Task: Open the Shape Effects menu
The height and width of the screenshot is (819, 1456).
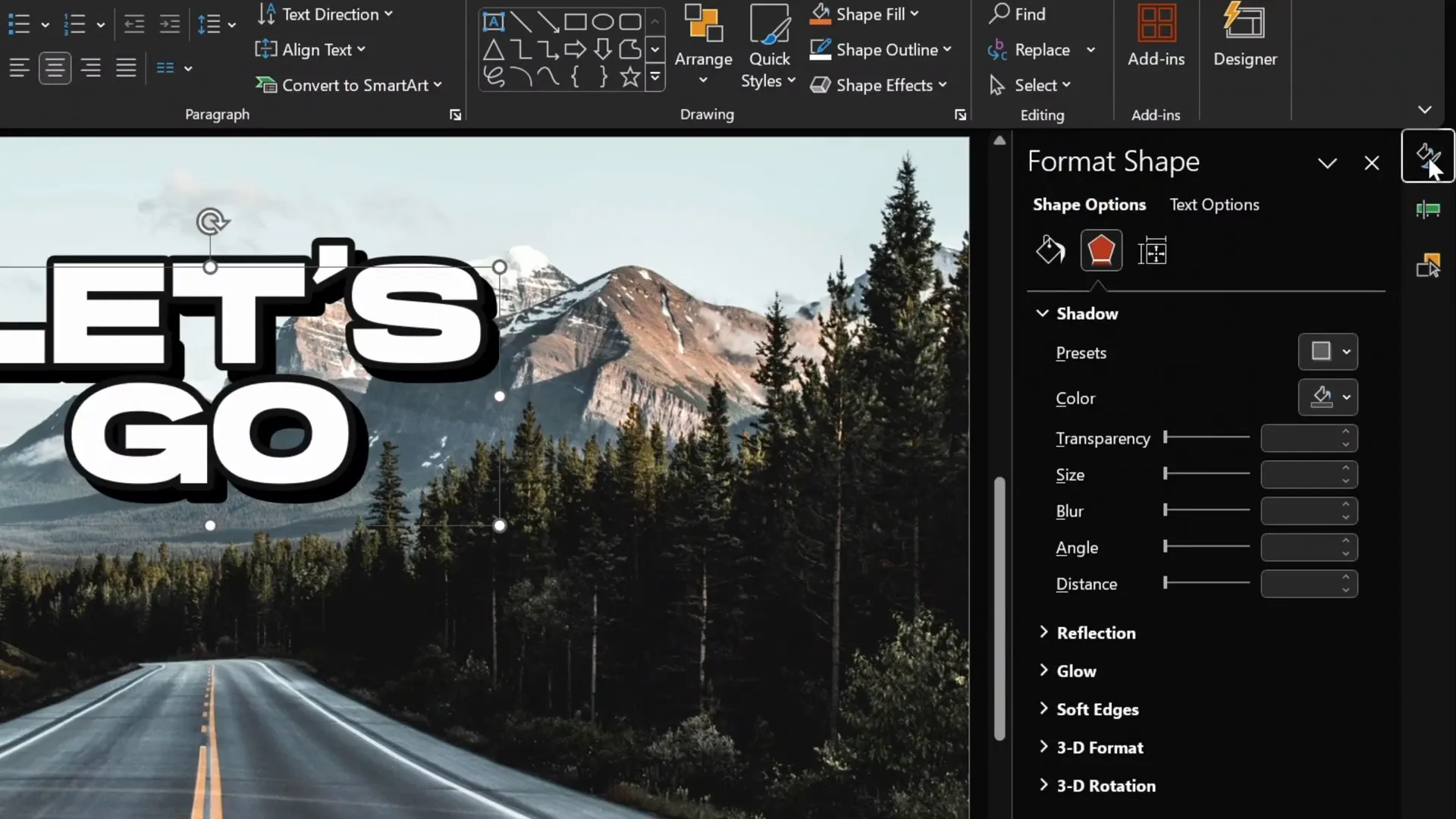Action: tap(879, 85)
